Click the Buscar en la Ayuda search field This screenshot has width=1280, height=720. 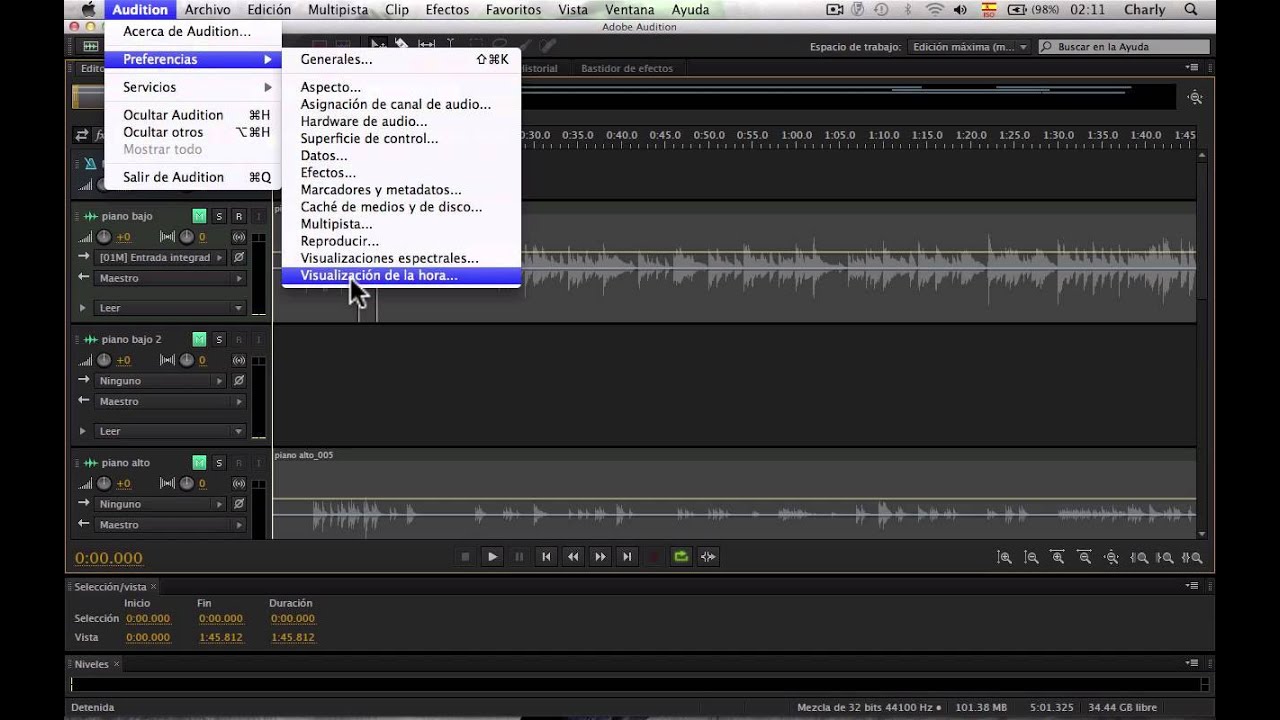tap(1124, 47)
